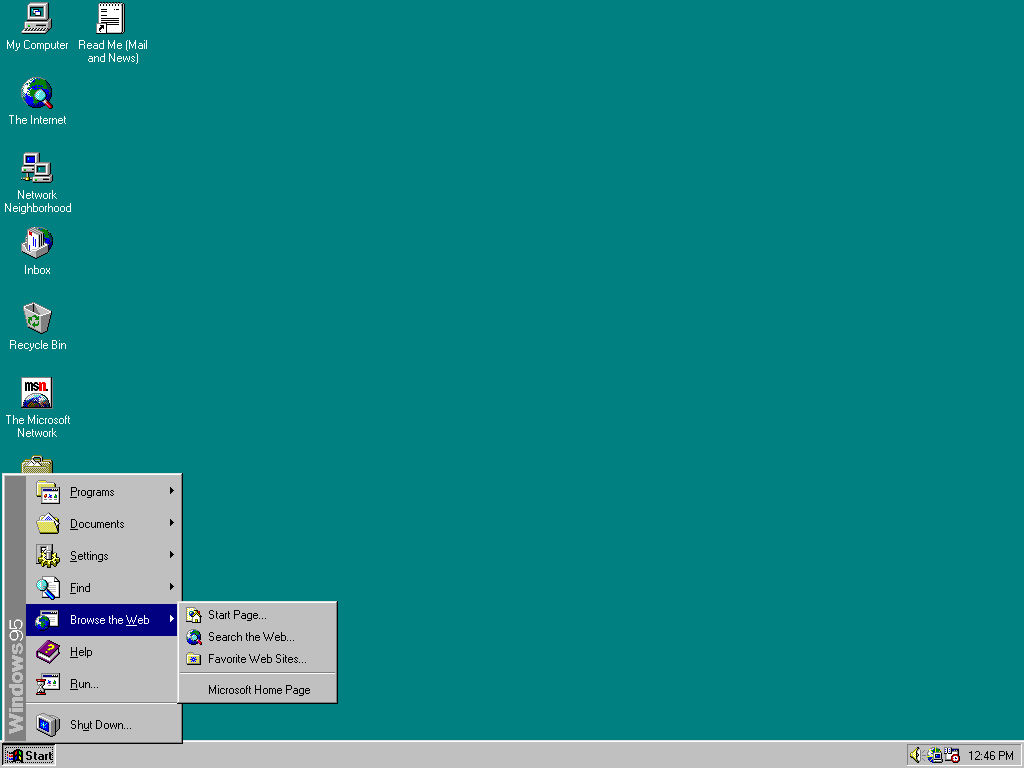Click the globe and computer connection tray icon
Viewport: 1024px width, 768px height.
(x=935, y=755)
